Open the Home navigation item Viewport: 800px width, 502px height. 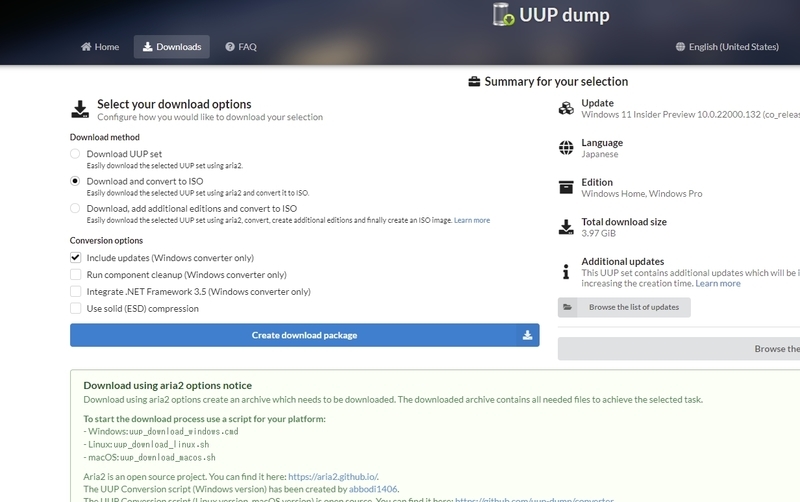coord(100,47)
